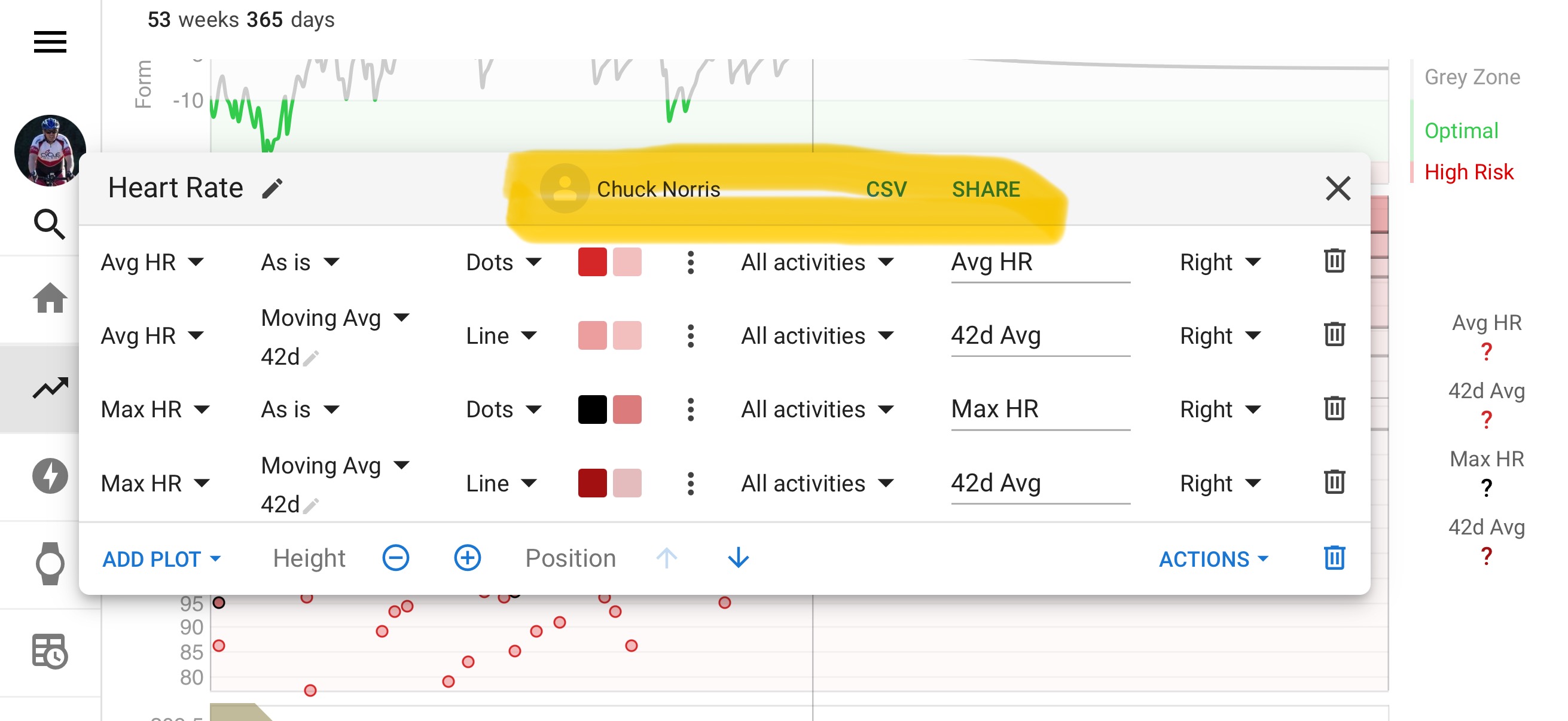Click the CSV export button

[x=886, y=190]
